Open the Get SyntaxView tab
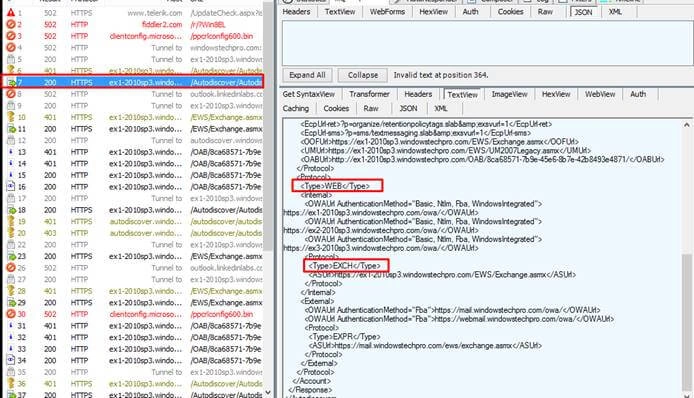The image size is (694, 398). (x=308, y=94)
